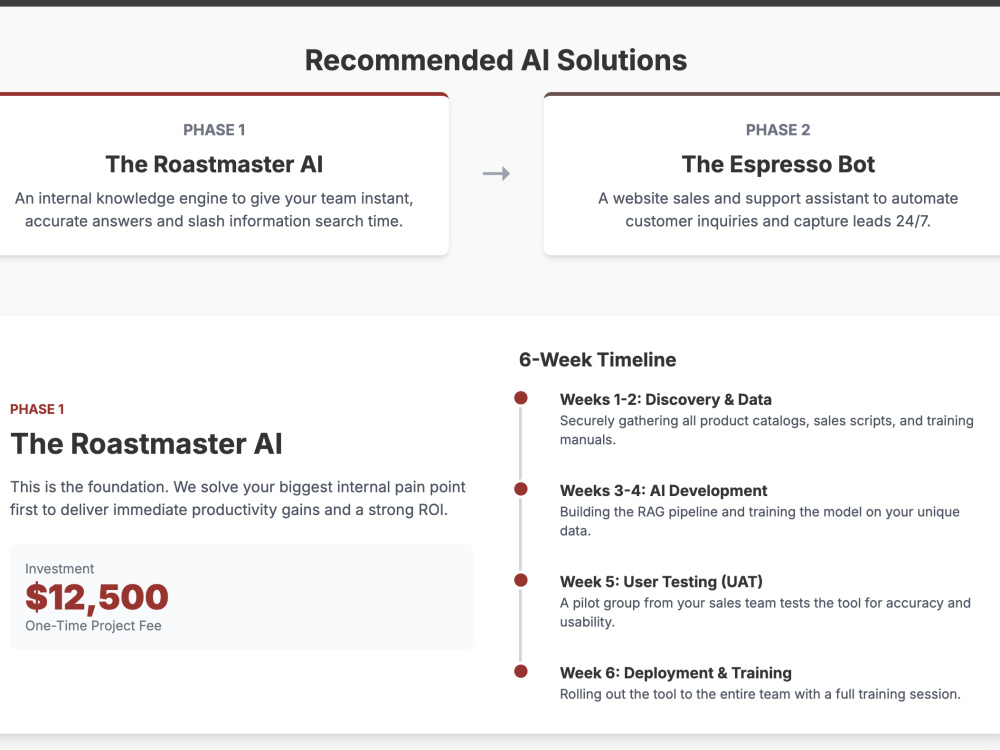Click 'Rolling out the tool' description
Image resolution: width=1000 pixels, height=750 pixels.
click(x=760, y=695)
